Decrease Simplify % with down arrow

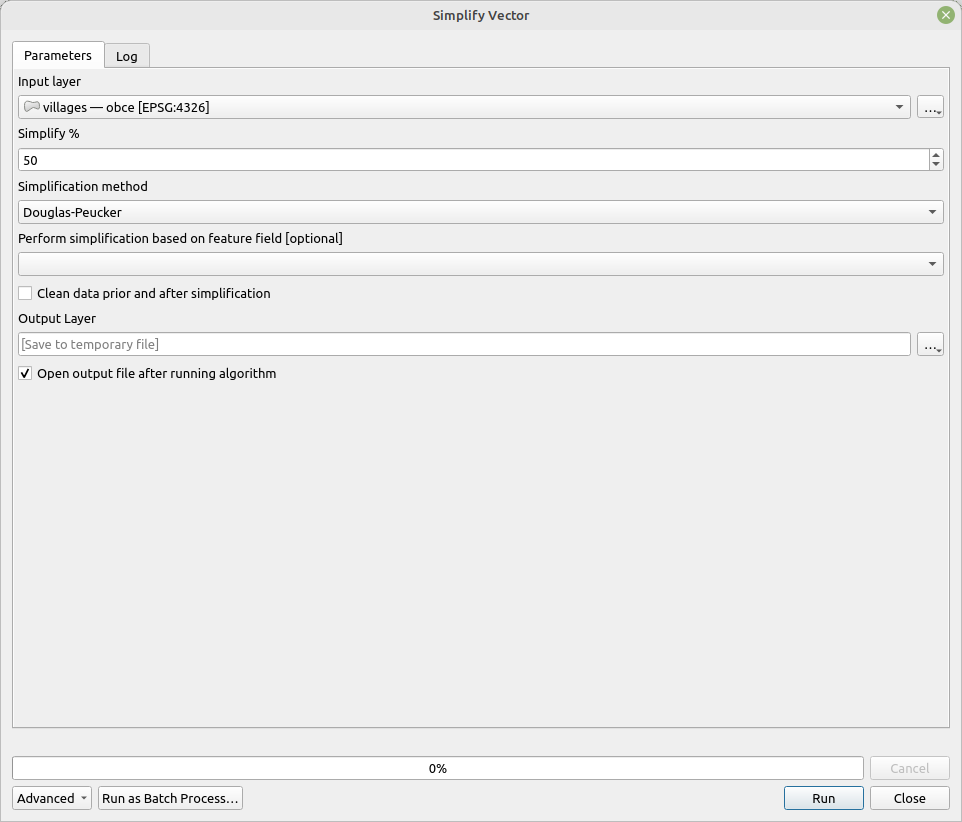pyautogui.click(x=936, y=164)
